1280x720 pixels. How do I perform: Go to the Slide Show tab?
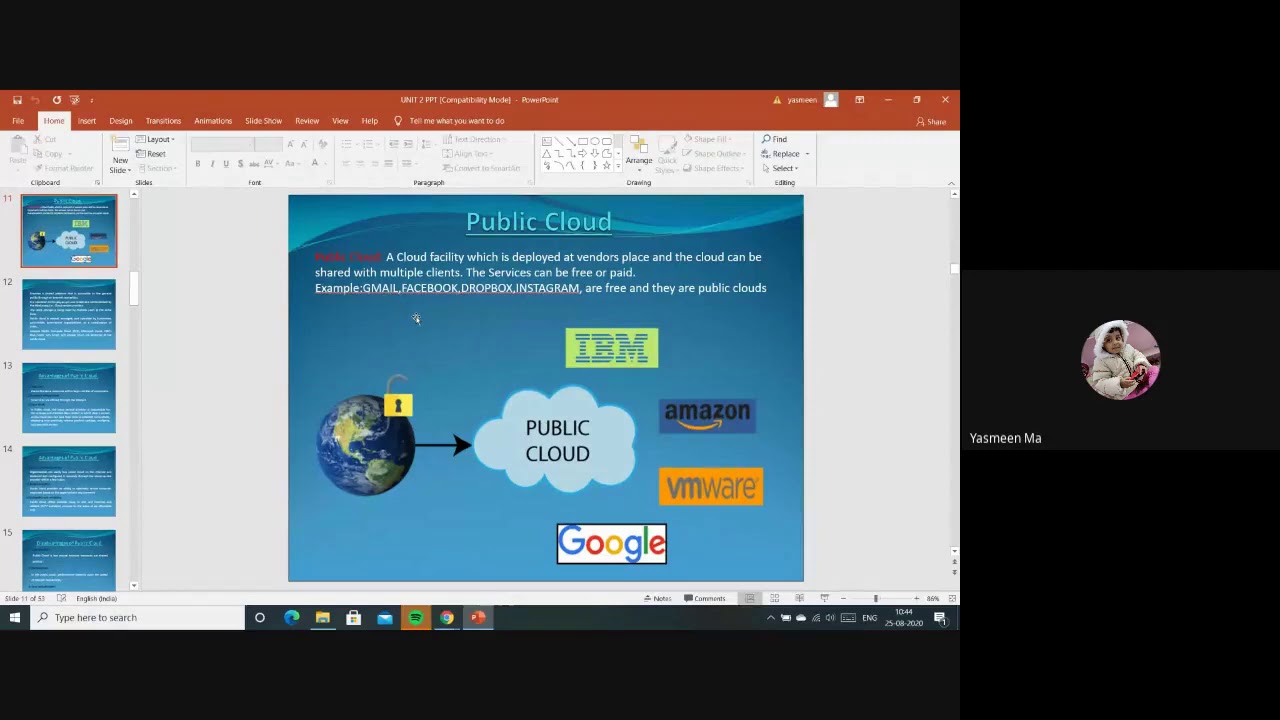tap(264, 121)
